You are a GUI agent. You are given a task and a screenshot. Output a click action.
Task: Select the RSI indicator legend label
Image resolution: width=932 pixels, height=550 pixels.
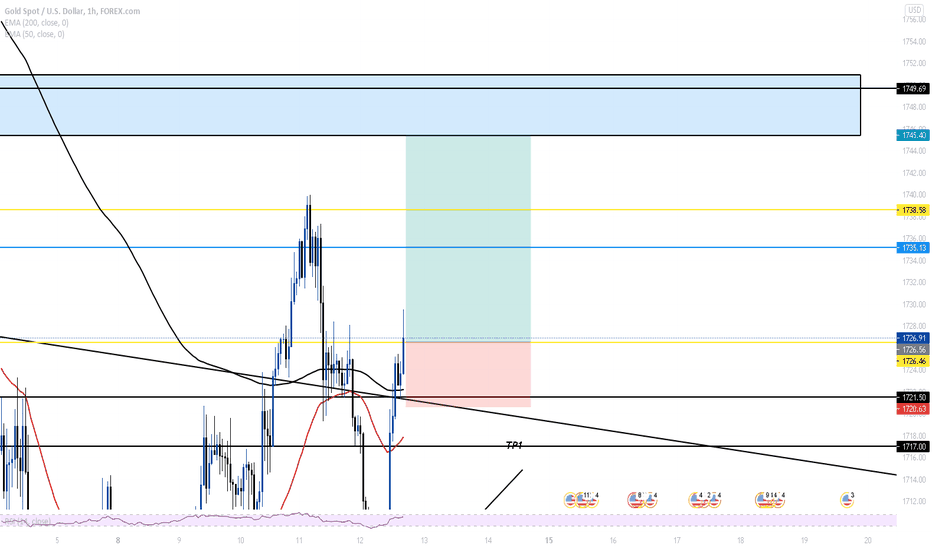pyautogui.click(x=27, y=521)
